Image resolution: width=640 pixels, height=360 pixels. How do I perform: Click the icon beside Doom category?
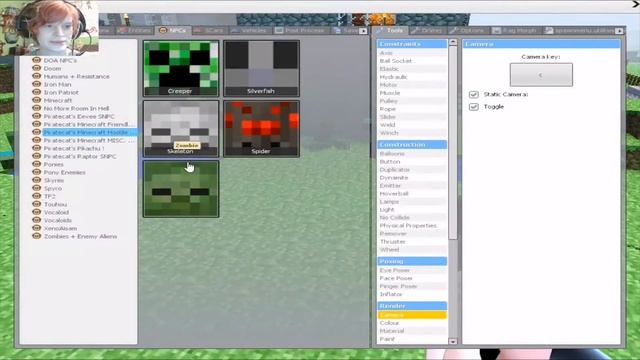[37, 68]
